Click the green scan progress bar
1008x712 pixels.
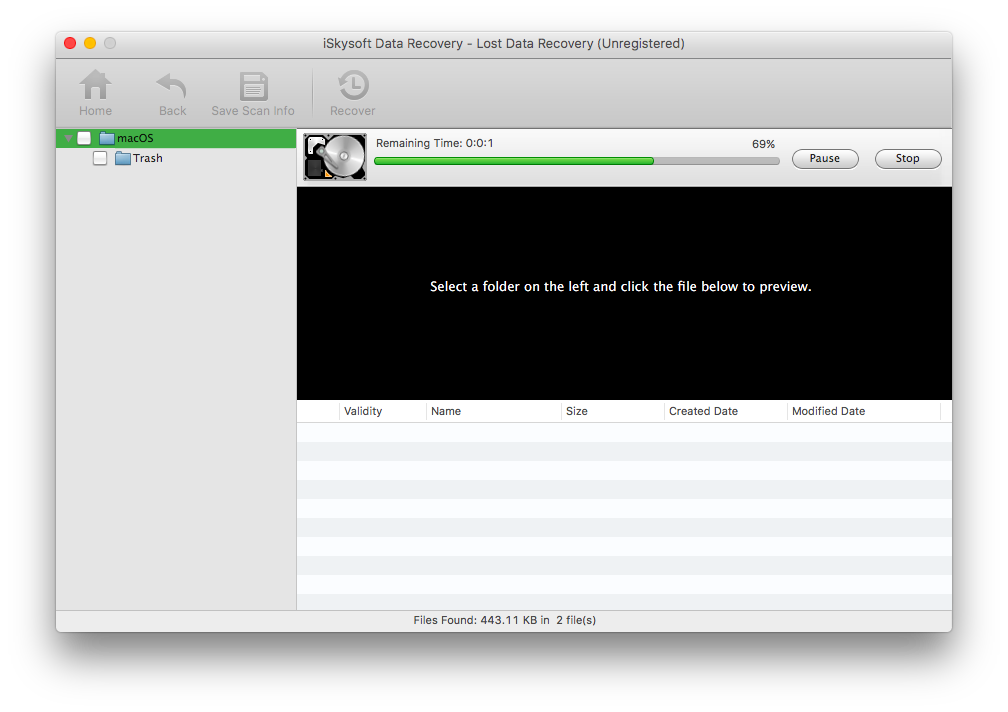point(577,161)
